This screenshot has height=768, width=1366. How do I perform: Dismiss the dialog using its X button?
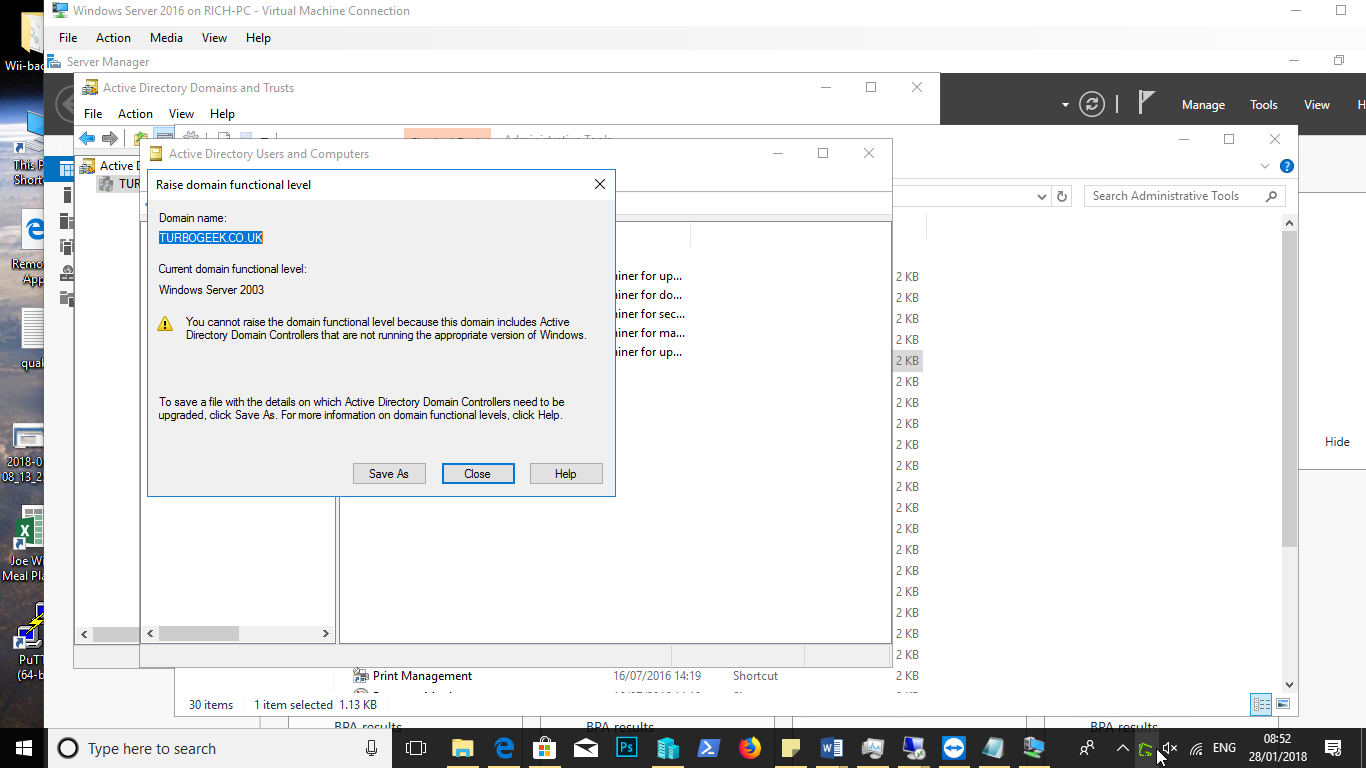(x=600, y=184)
